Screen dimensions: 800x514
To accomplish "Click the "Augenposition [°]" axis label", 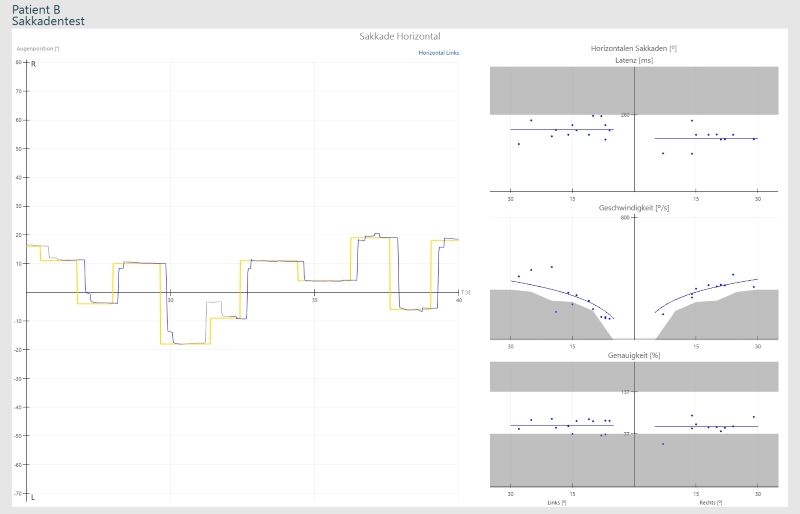I will pos(38,48).
